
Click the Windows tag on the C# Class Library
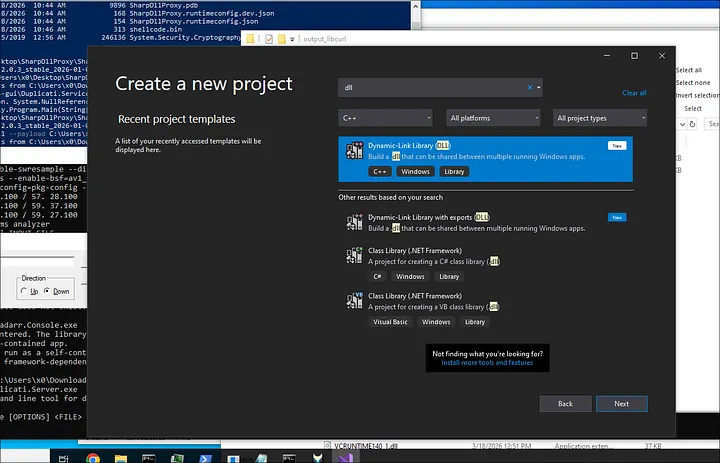point(411,277)
